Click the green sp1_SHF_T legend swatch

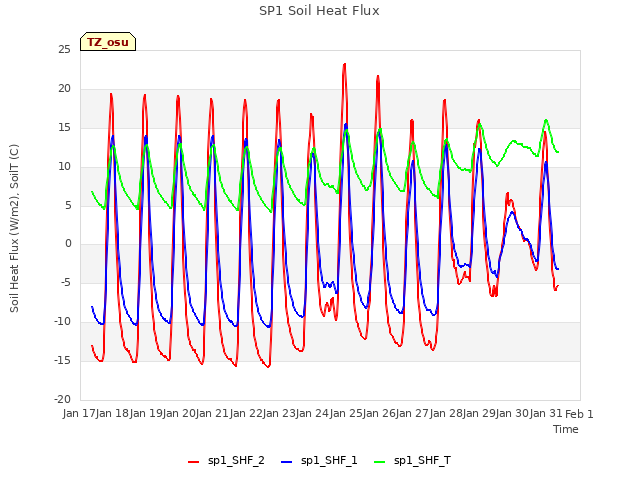coord(380,462)
